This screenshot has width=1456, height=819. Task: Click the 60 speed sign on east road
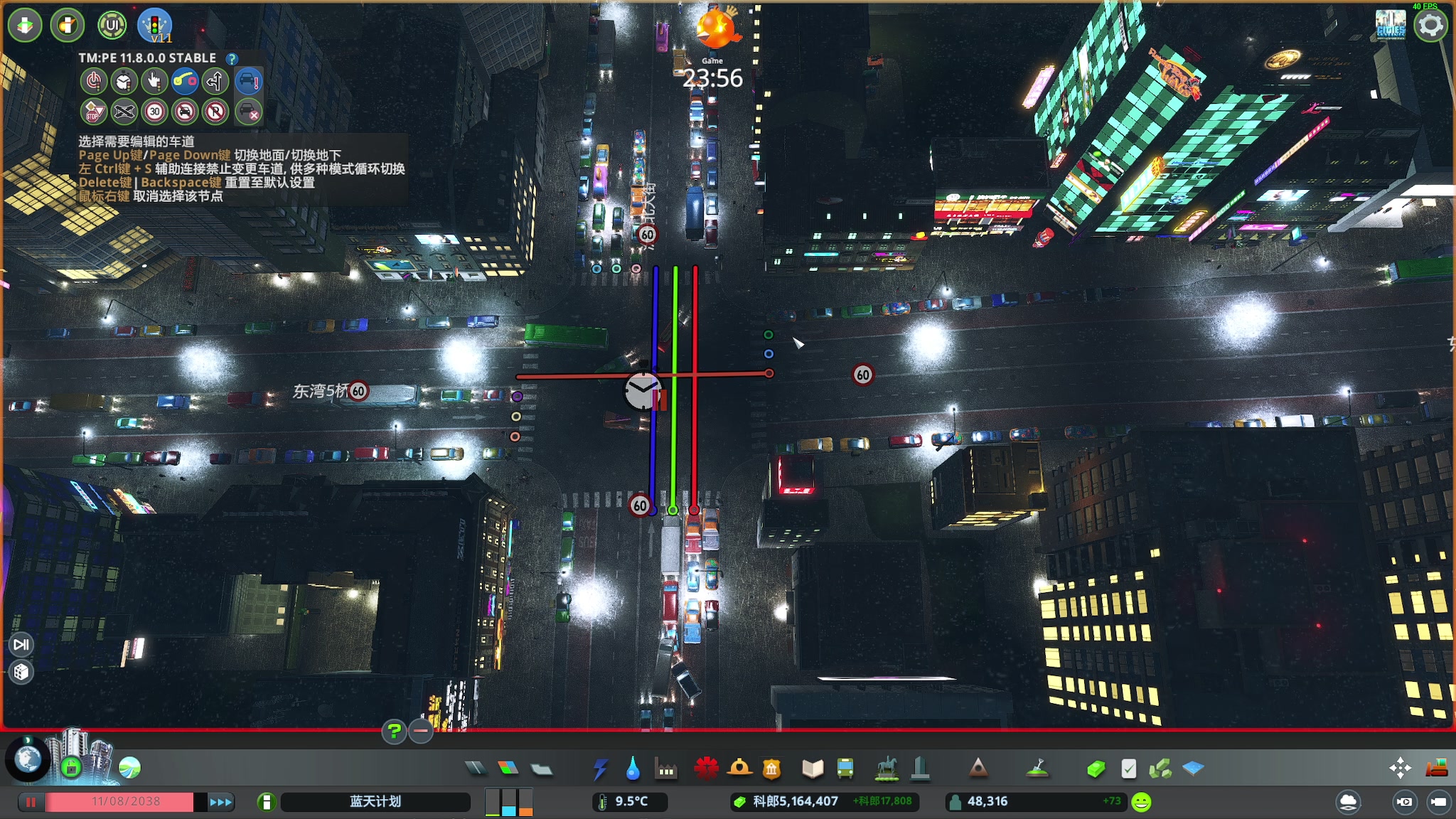(x=862, y=375)
